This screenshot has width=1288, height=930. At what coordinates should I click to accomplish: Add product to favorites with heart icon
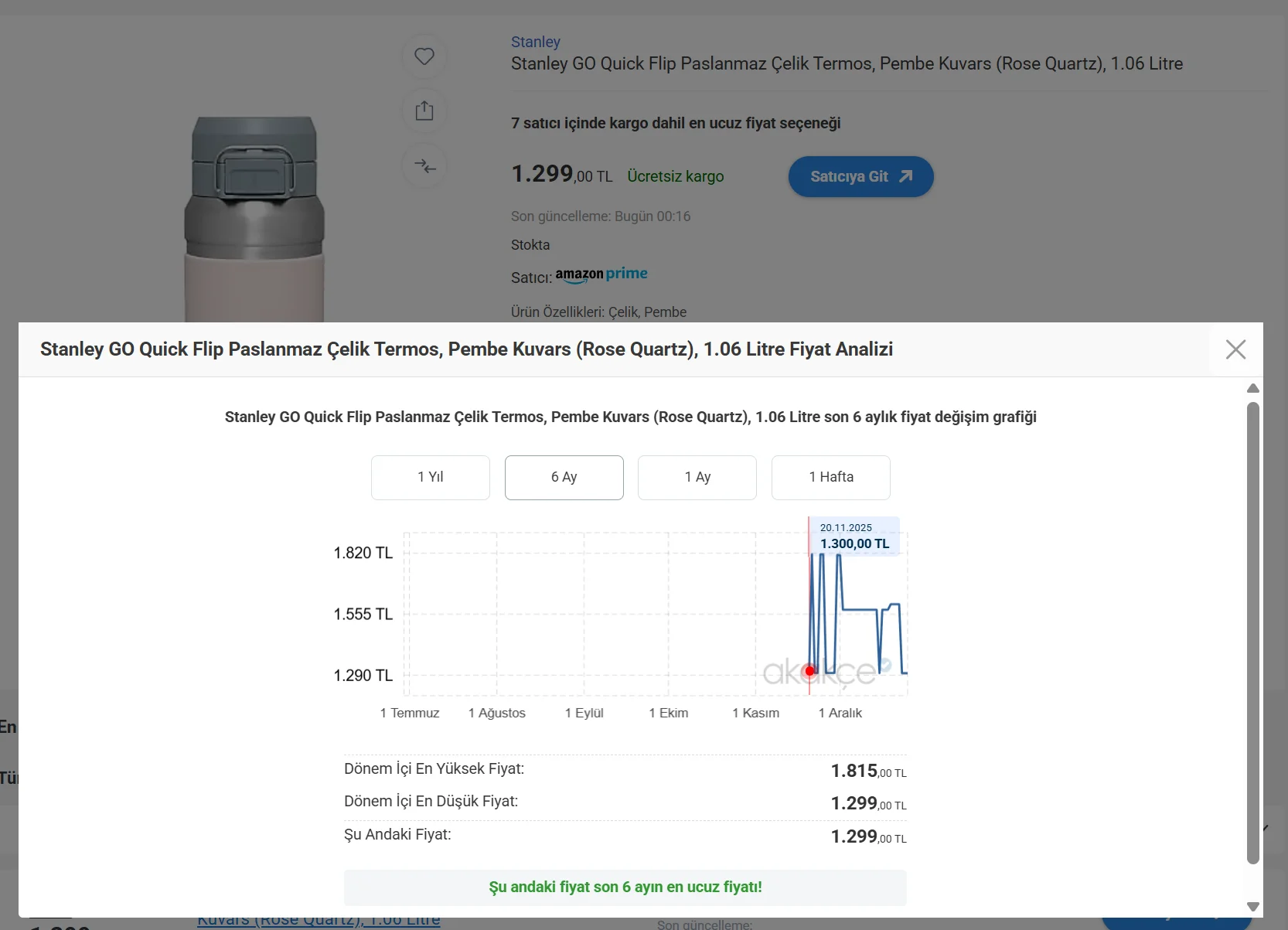[424, 56]
